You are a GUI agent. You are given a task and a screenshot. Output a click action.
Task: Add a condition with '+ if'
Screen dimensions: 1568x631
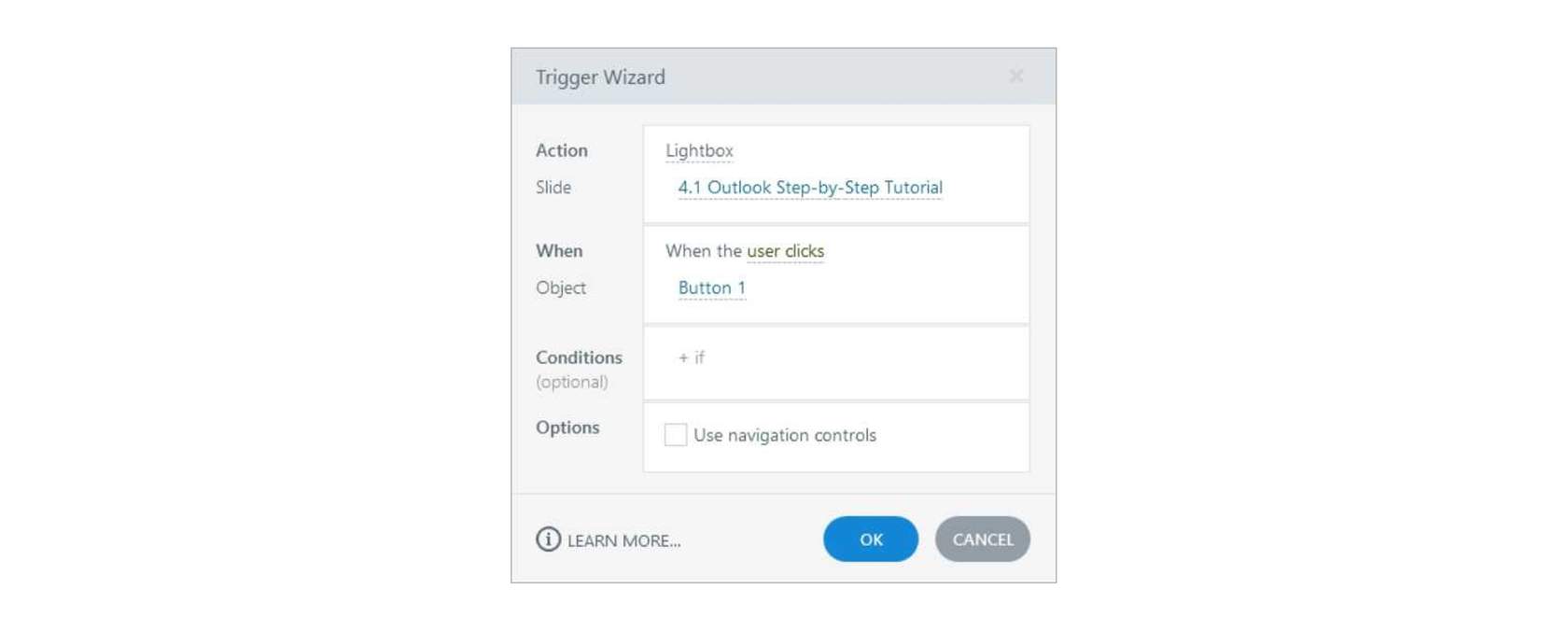pos(692,358)
